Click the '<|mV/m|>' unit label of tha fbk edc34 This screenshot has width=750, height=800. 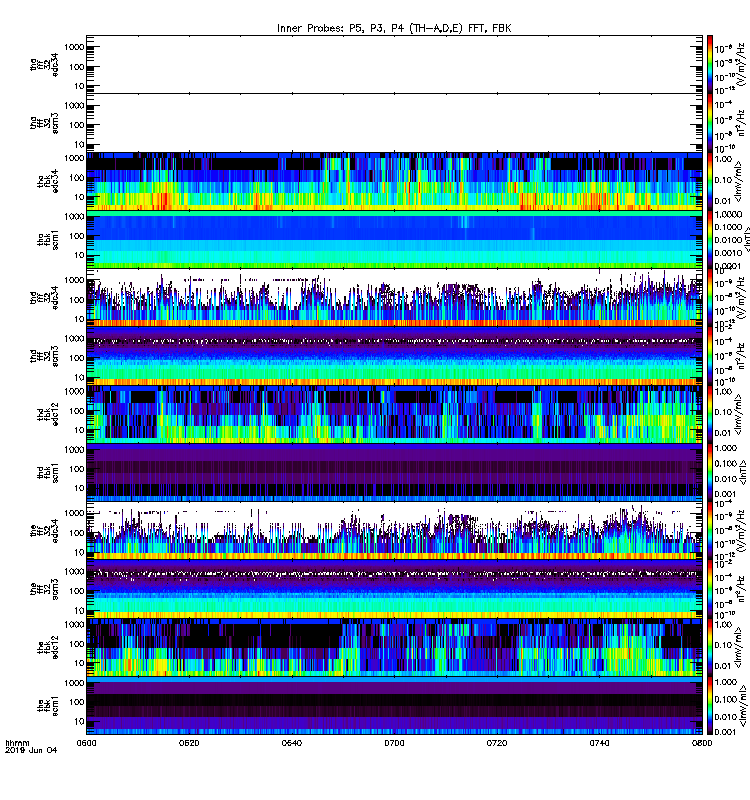click(x=738, y=182)
